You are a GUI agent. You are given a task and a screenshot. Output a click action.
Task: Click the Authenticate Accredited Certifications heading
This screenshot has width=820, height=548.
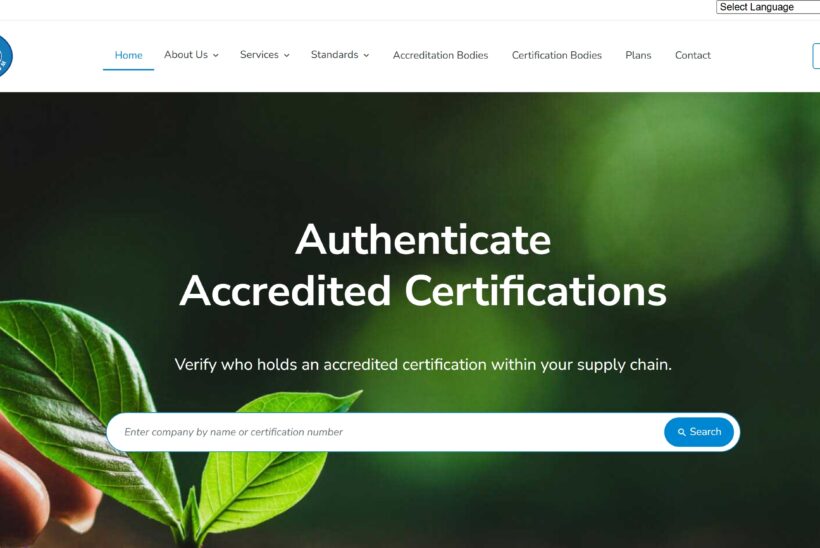pos(423,265)
